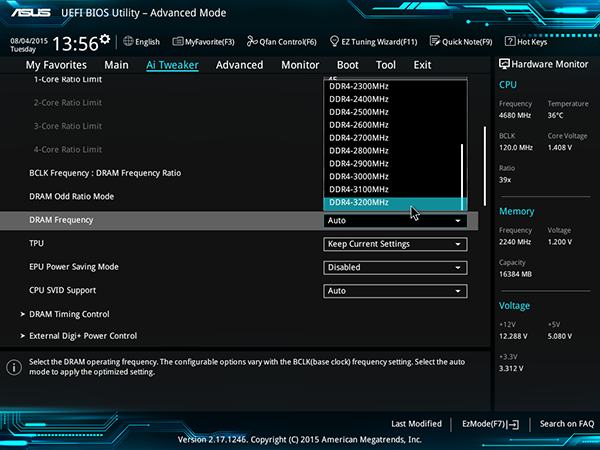Open the CPU SVID Support dropdown
Screen dimensions: 600x450
click(x=395, y=291)
